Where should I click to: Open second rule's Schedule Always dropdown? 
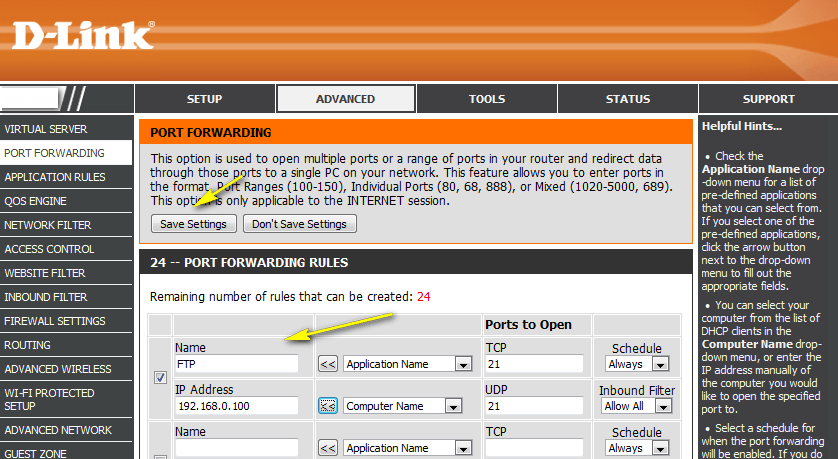(637, 448)
